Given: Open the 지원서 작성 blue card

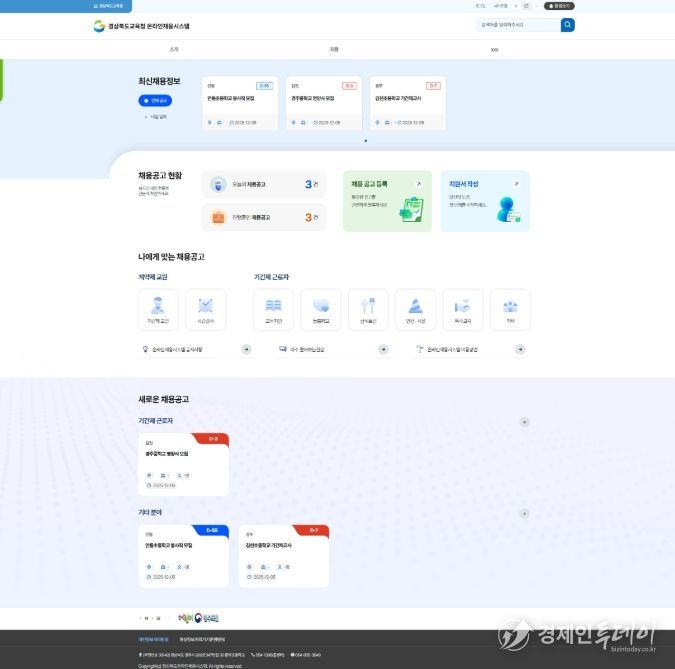Looking at the screenshot, I should click(485, 201).
